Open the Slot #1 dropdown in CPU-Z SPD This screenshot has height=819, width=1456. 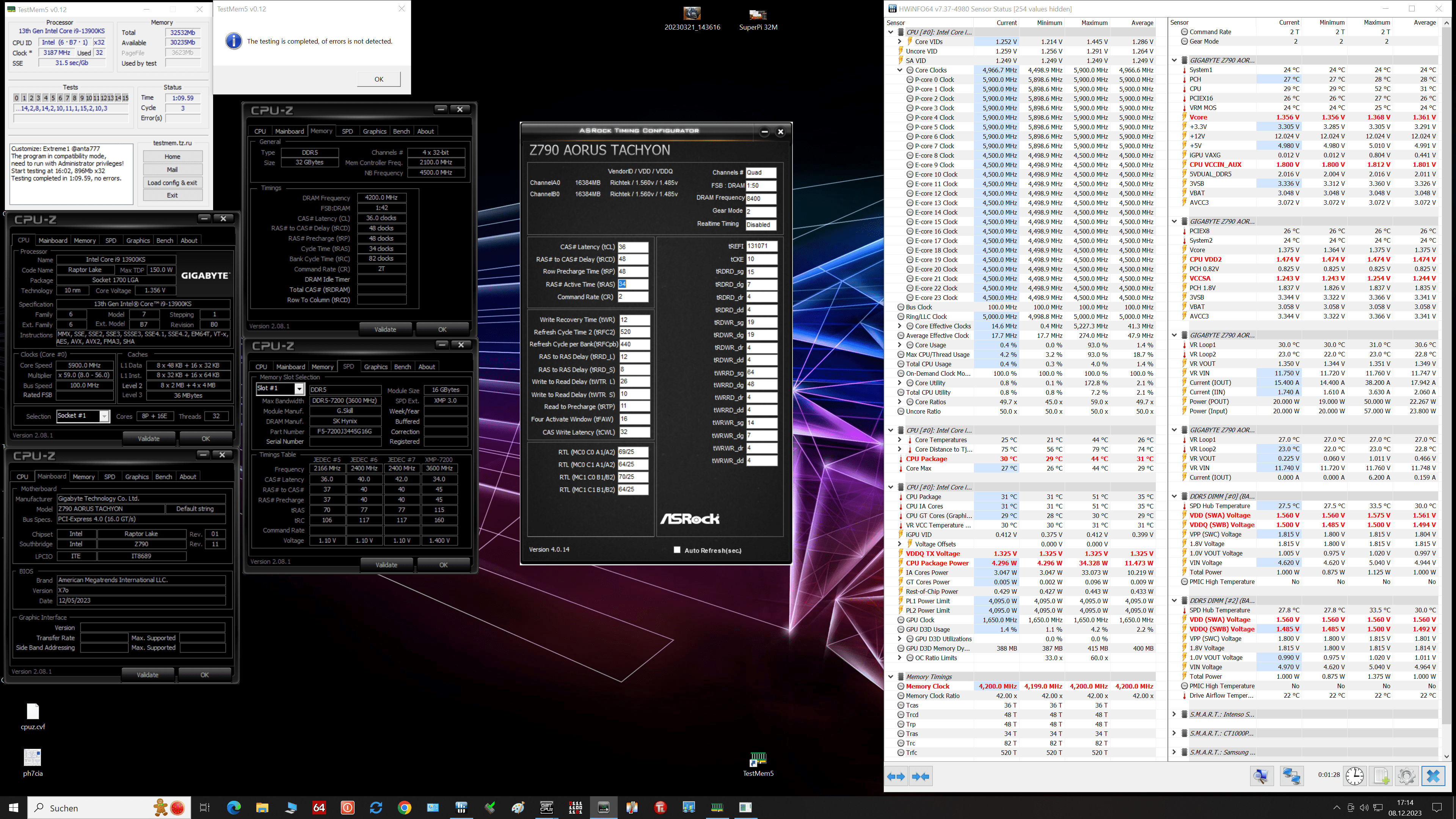(299, 389)
